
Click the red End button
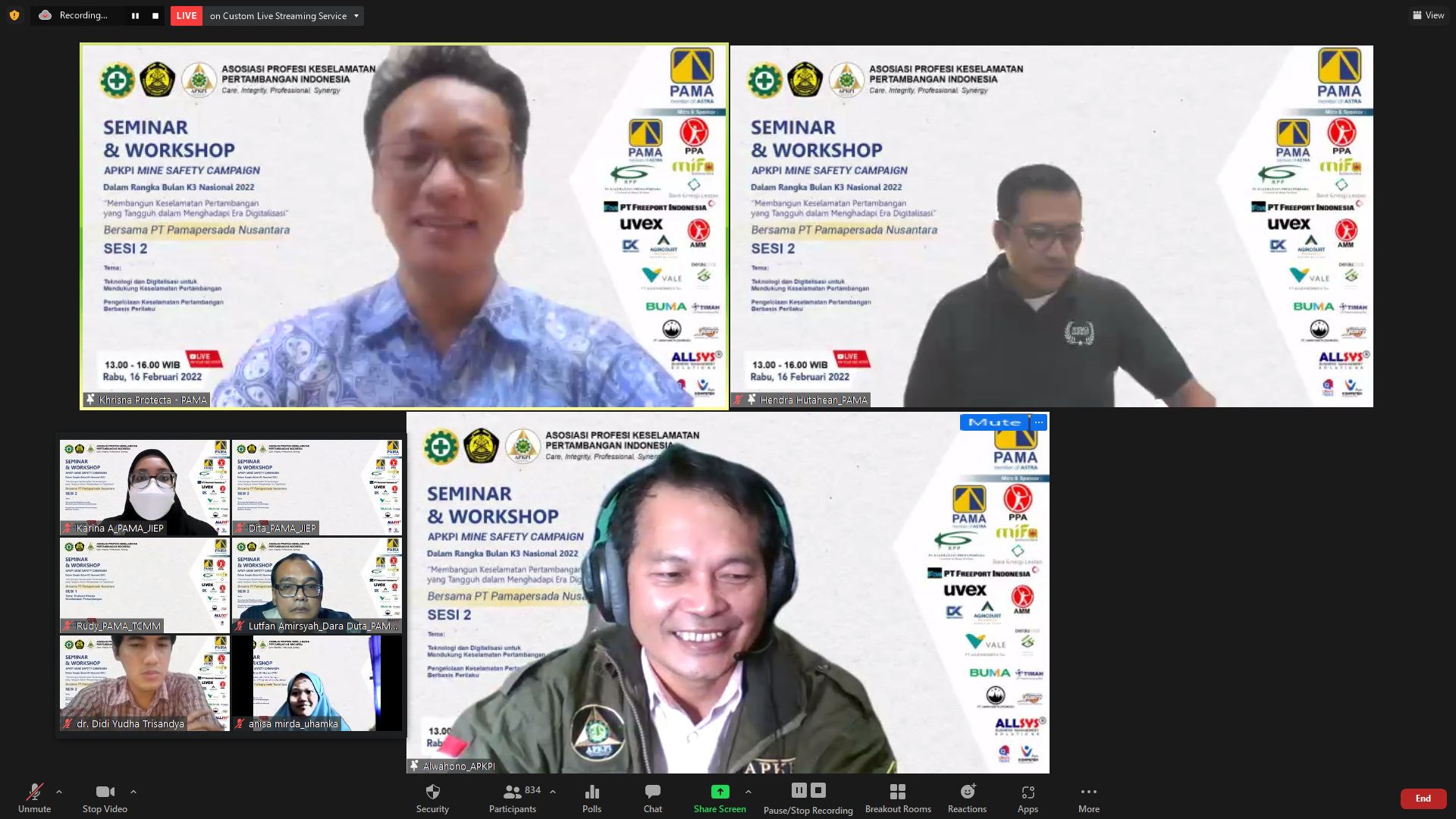click(1423, 799)
